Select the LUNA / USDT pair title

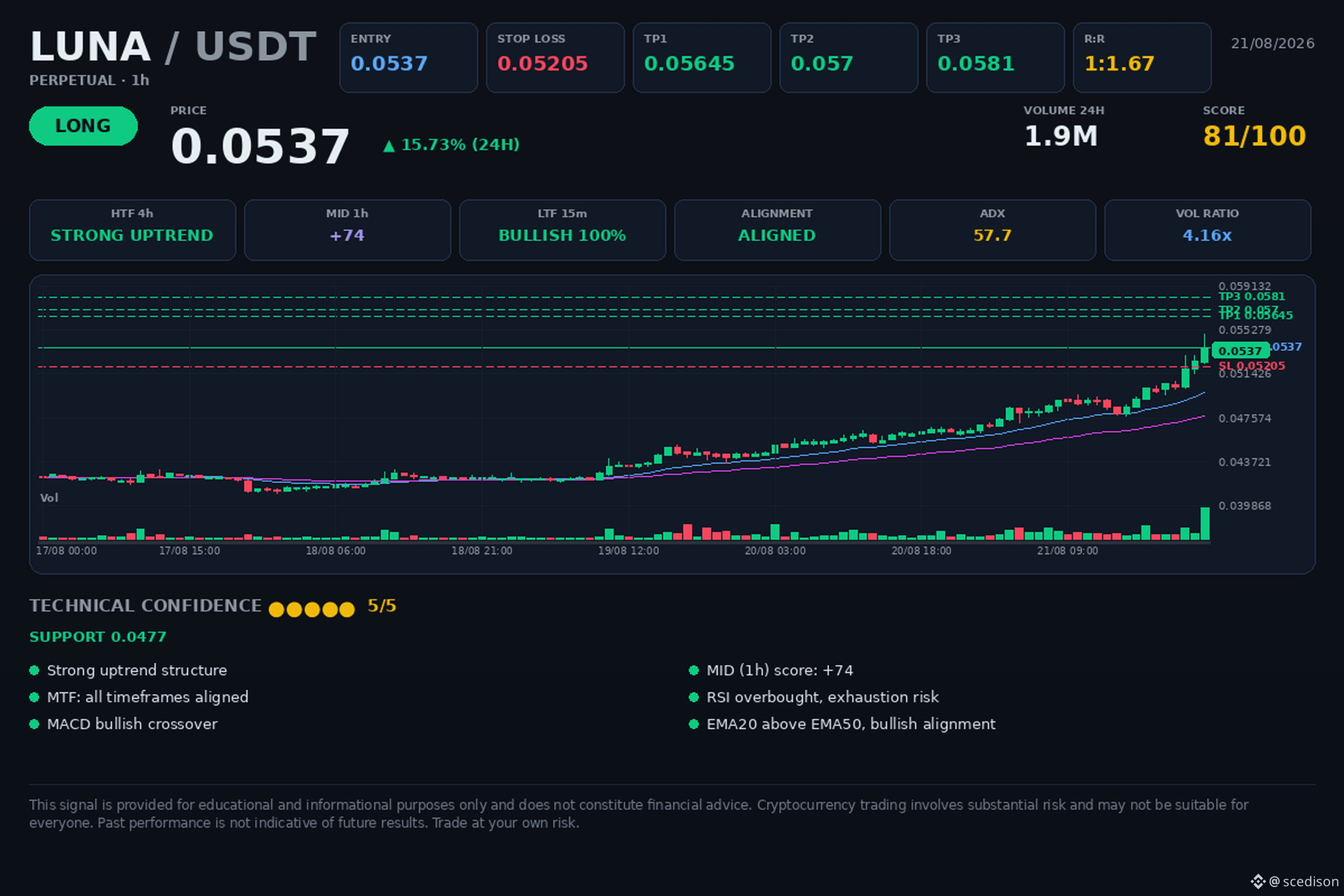(173, 46)
